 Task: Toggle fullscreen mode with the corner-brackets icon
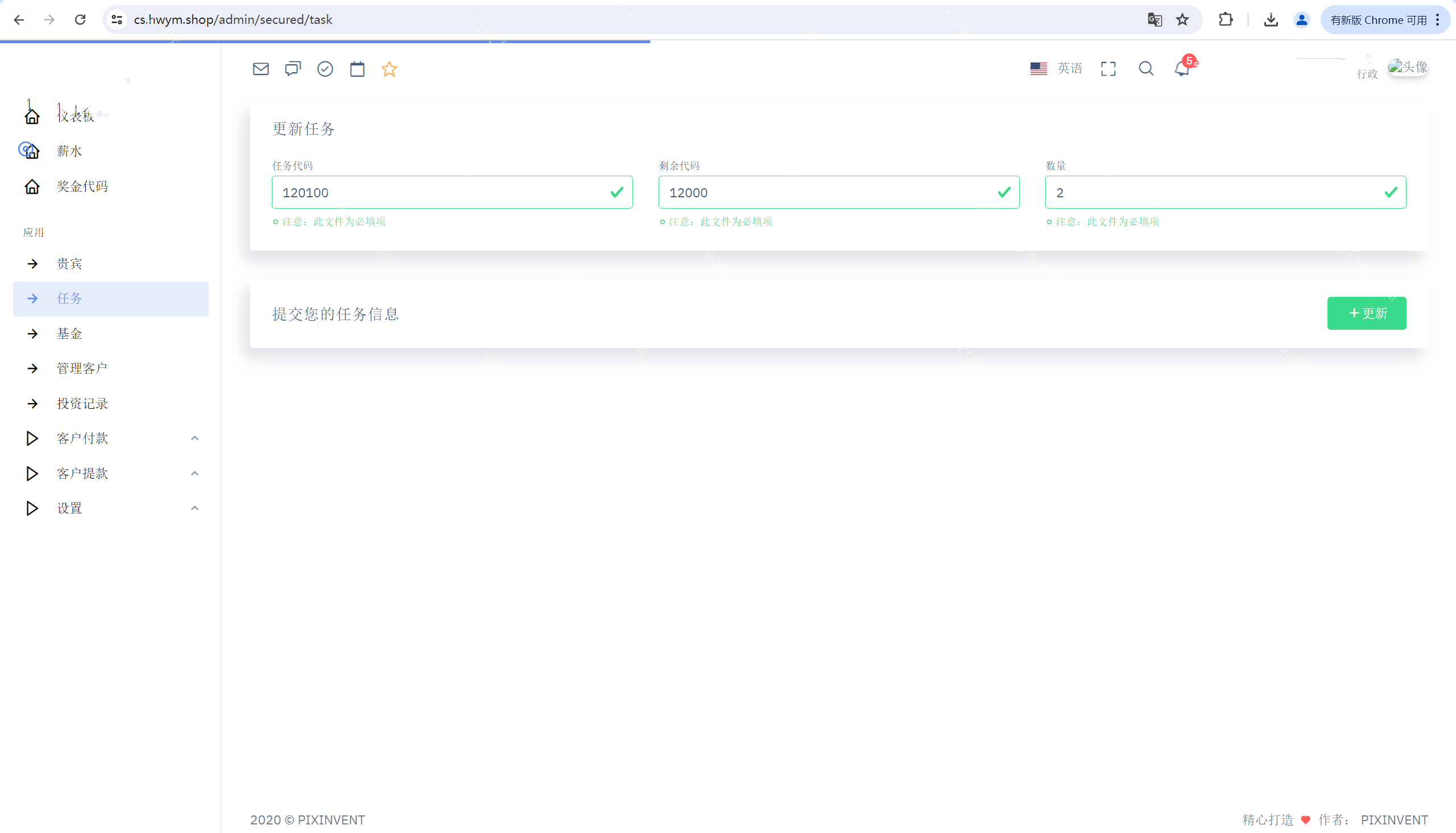[1107, 69]
